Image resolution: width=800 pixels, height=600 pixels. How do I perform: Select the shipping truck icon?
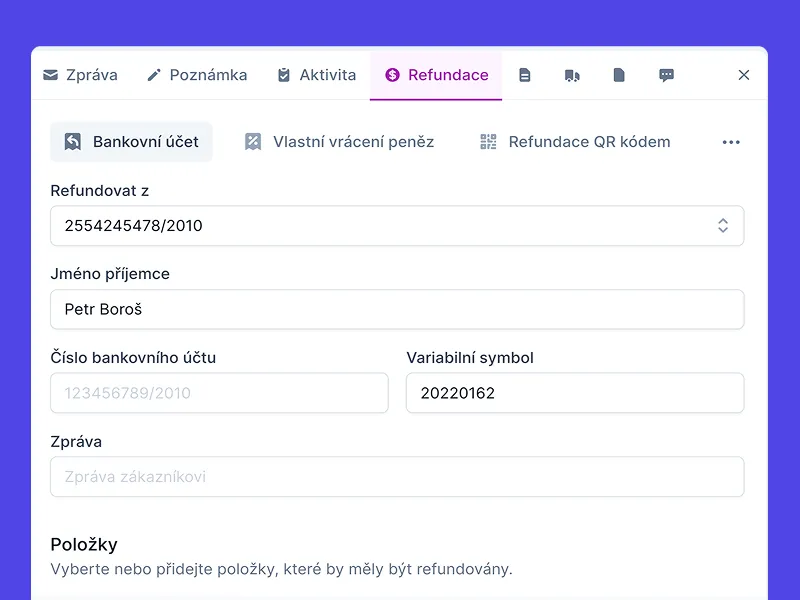(x=572, y=74)
